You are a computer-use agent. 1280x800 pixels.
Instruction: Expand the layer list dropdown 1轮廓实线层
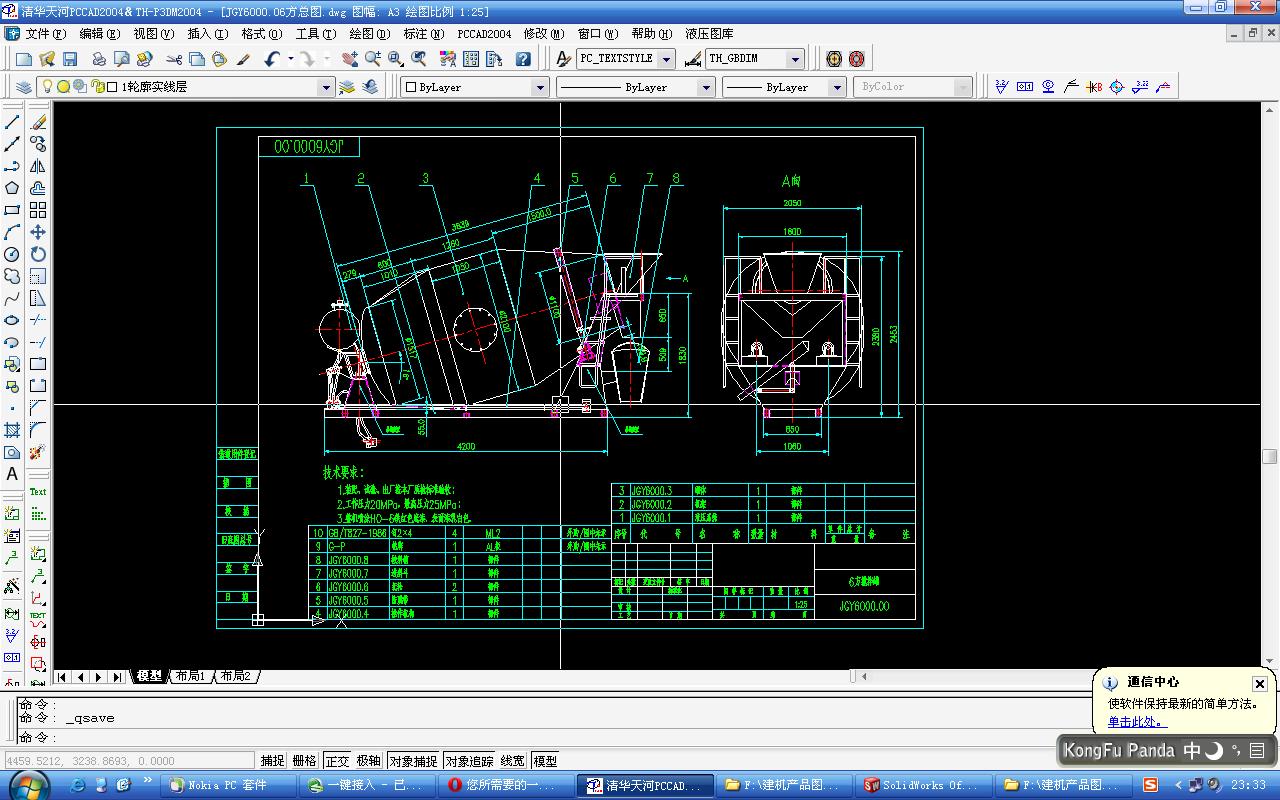(325, 87)
